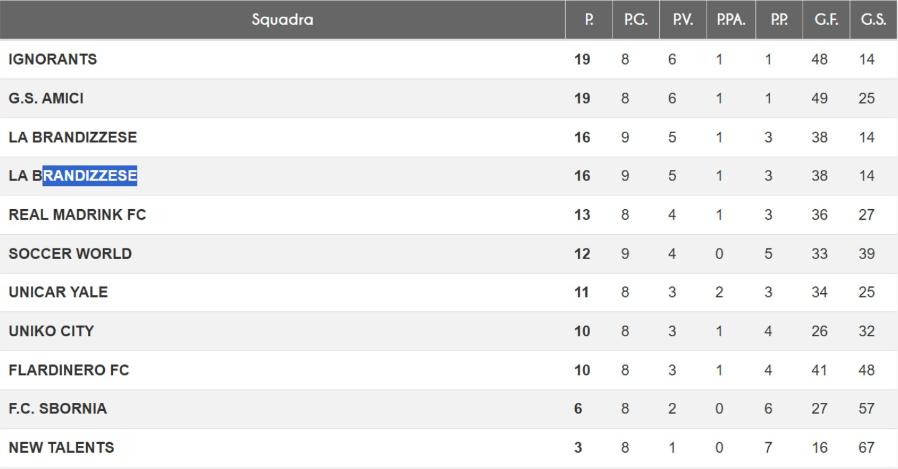Click the UNICAR YALE team name

(x=58, y=292)
